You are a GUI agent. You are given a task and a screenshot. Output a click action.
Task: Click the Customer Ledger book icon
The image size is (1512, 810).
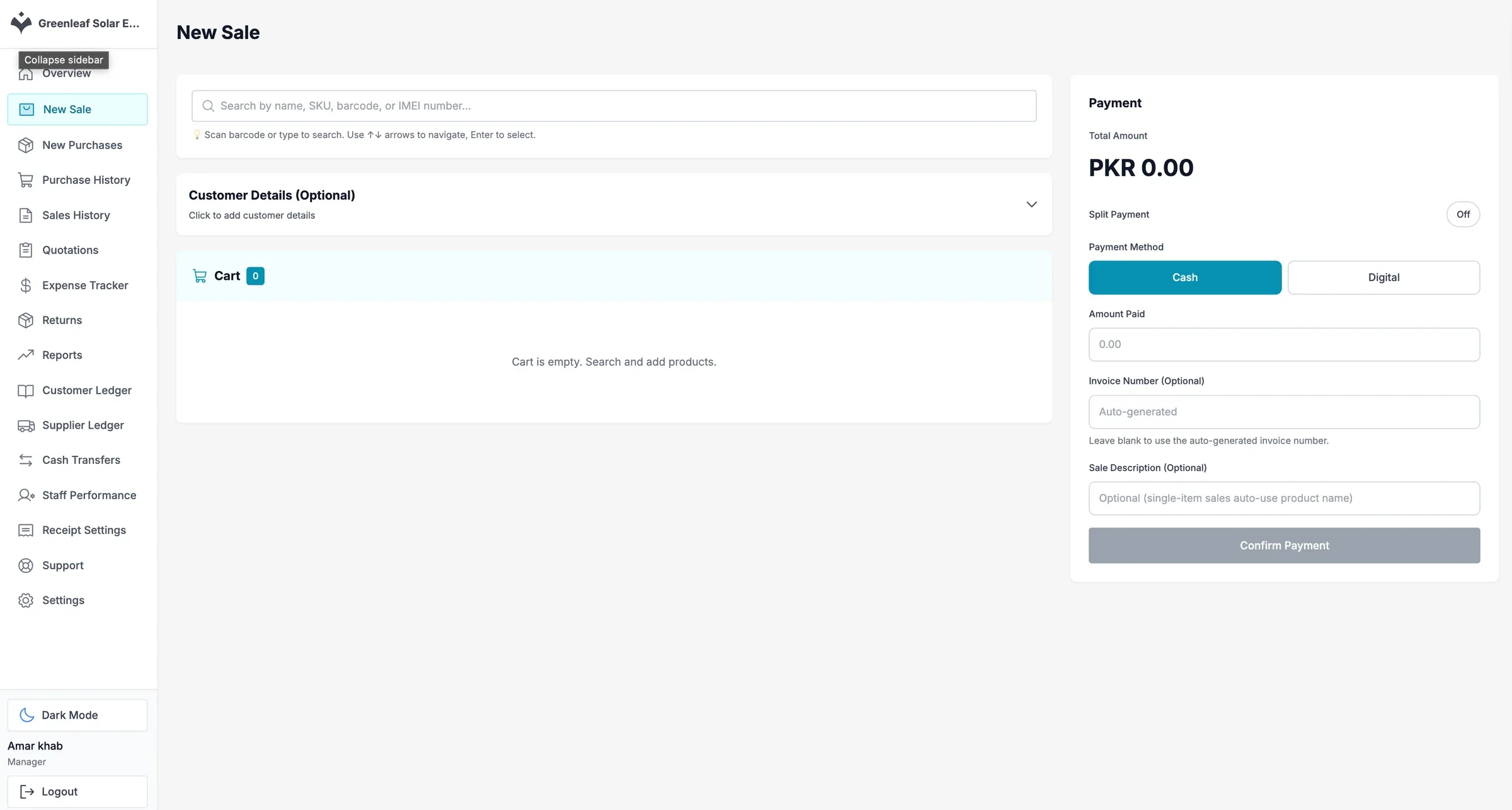coord(26,391)
